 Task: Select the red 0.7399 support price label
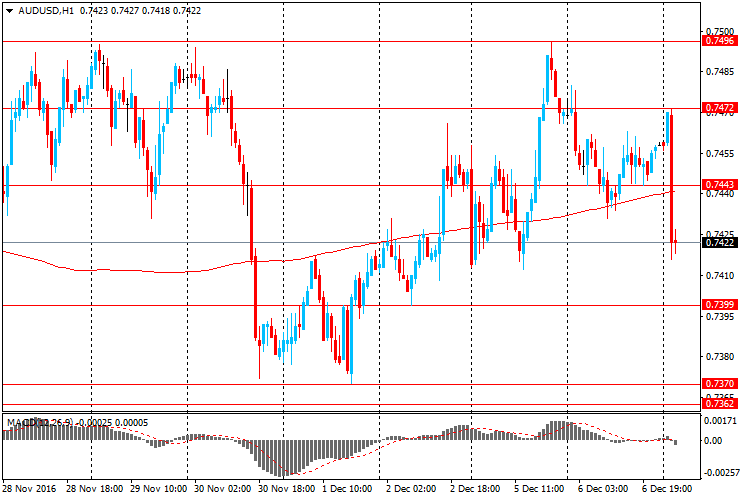click(x=720, y=304)
